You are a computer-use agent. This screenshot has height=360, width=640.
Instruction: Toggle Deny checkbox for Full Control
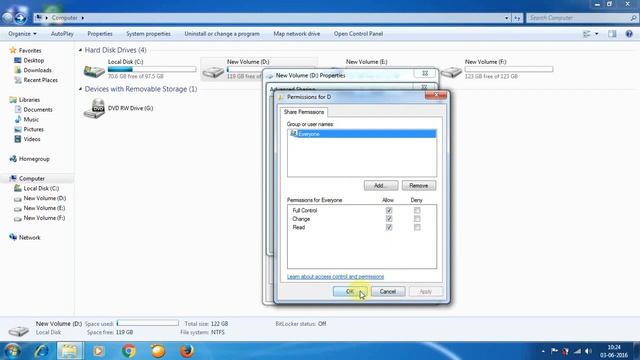(417, 211)
